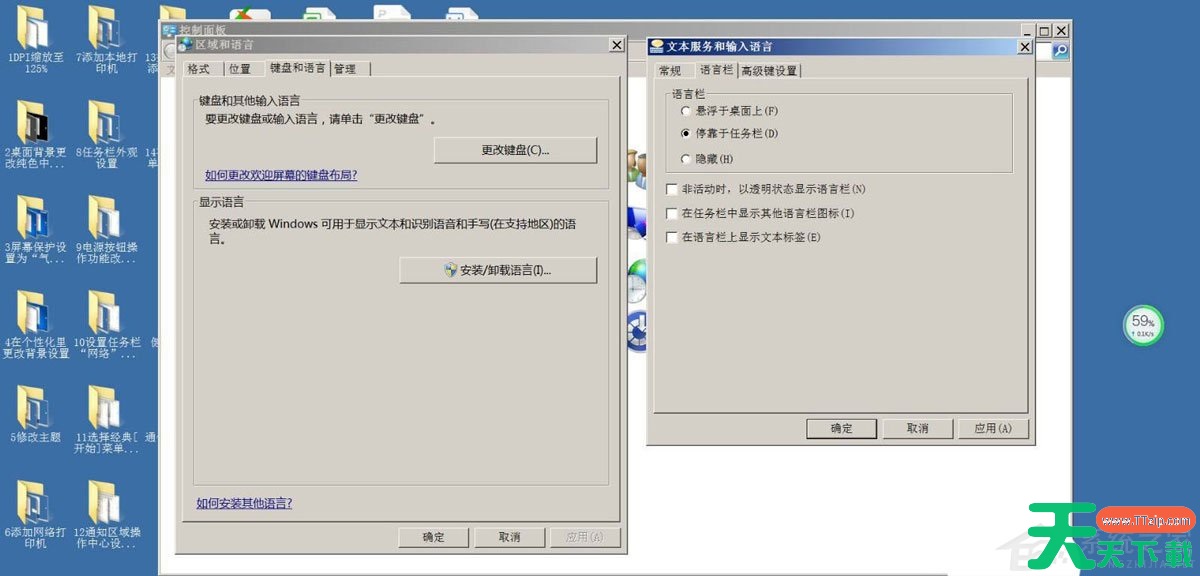This screenshot has width=1200, height=576.
Task: Switch to the 格式 tab
Action: tap(199, 69)
